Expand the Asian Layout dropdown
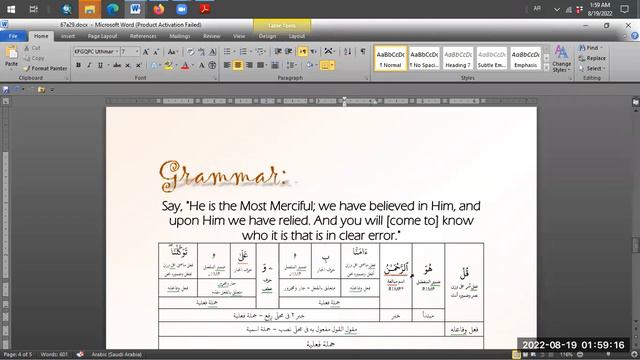The height and width of the screenshot is (360, 640). pos(329,51)
